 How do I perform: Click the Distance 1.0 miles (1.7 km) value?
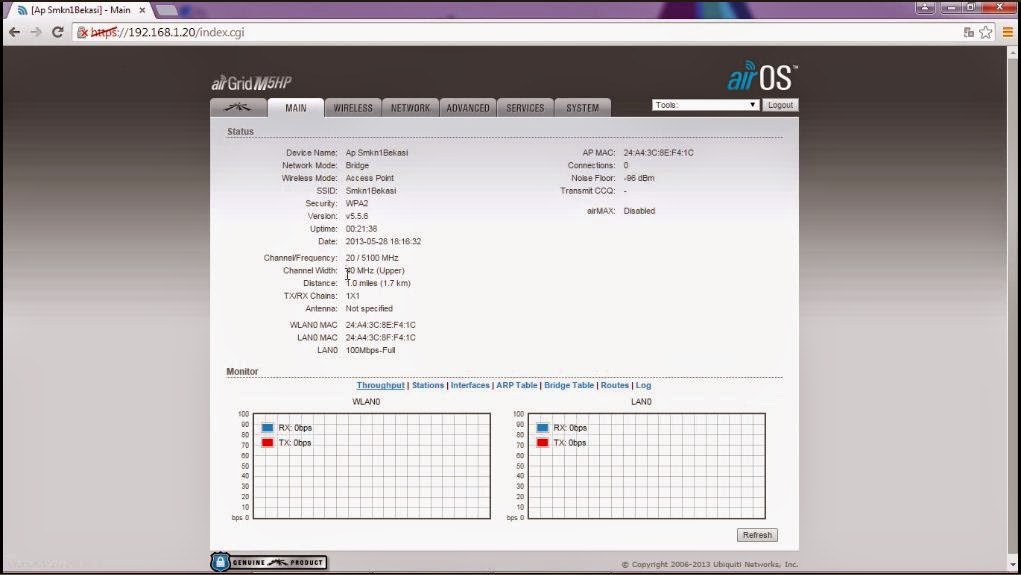pyautogui.click(x=378, y=283)
